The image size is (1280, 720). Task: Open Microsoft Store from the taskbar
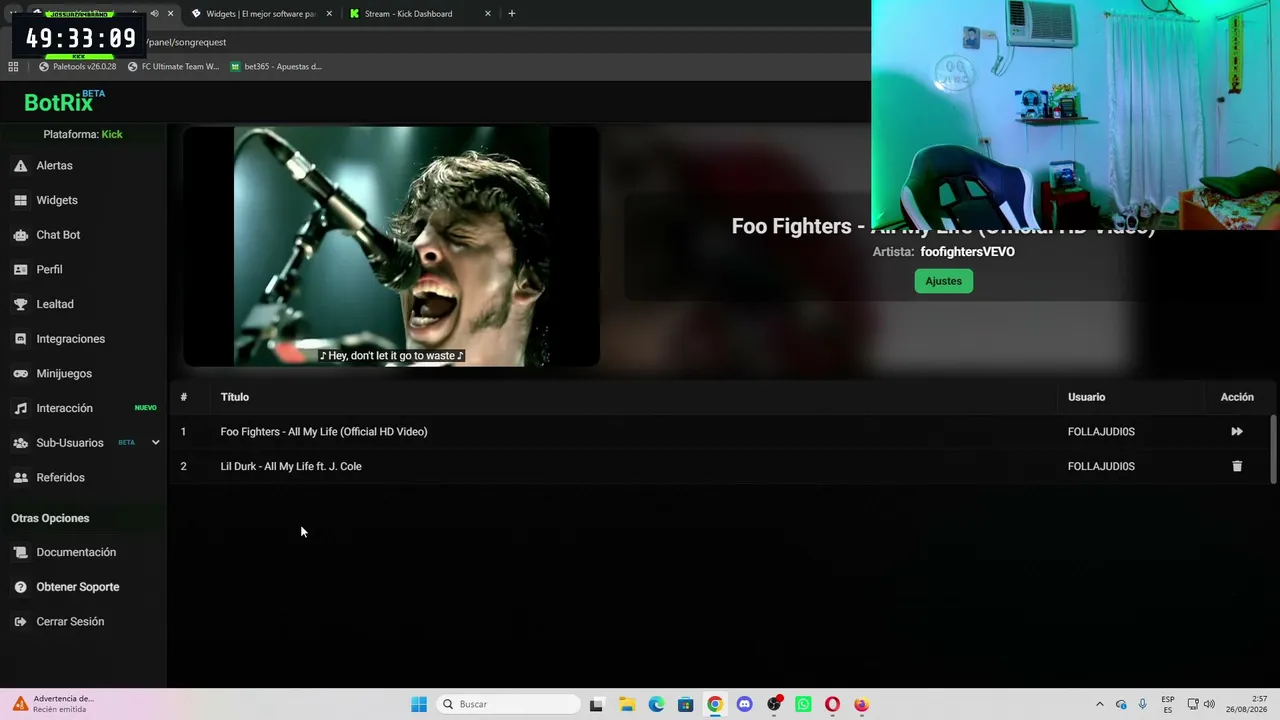pyautogui.click(x=685, y=705)
